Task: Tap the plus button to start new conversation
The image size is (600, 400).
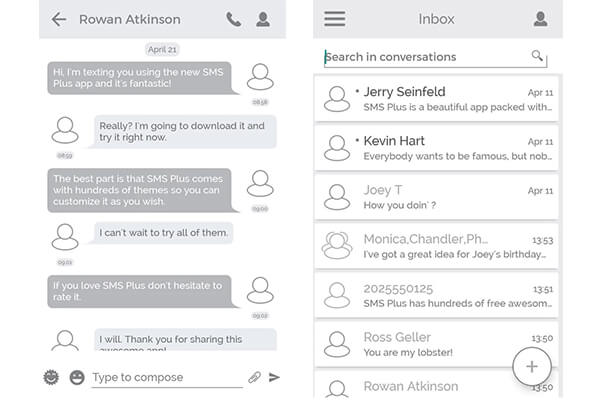Action: pyautogui.click(x=532, y=366)
